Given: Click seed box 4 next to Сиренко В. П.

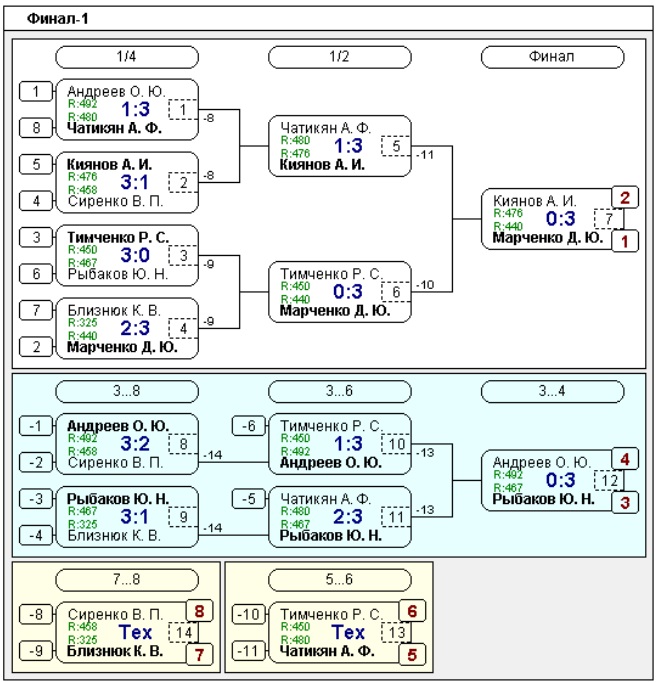Looking at the screenshot, I should tap(36, 201).
